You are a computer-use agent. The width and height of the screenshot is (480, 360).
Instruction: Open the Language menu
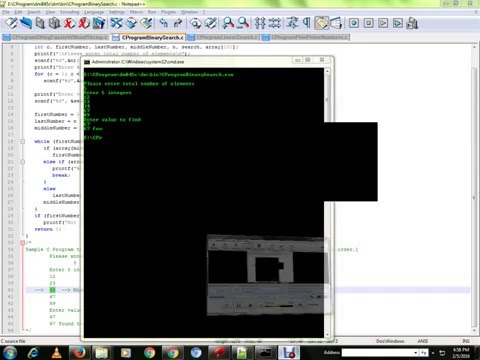[94, 12]
